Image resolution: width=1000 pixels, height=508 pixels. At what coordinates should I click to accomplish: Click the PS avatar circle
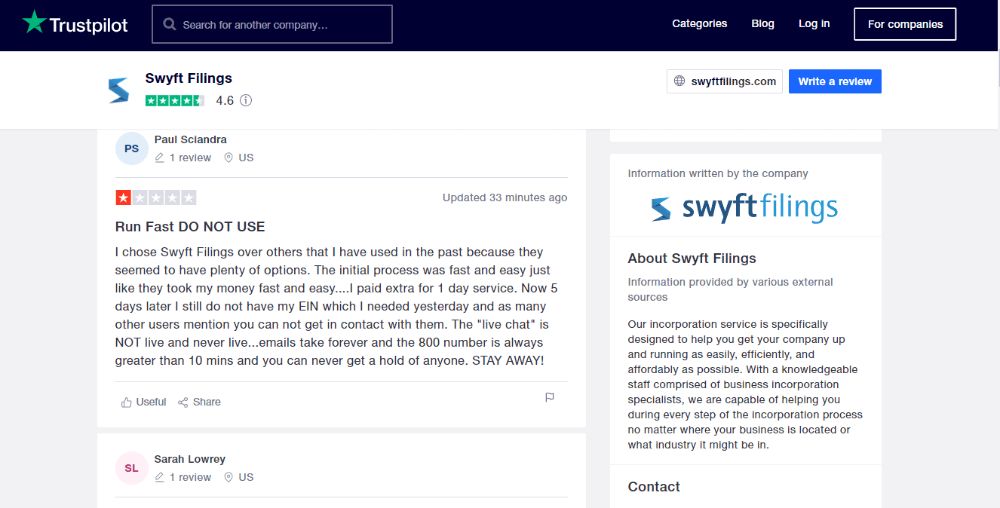(131, 149)
